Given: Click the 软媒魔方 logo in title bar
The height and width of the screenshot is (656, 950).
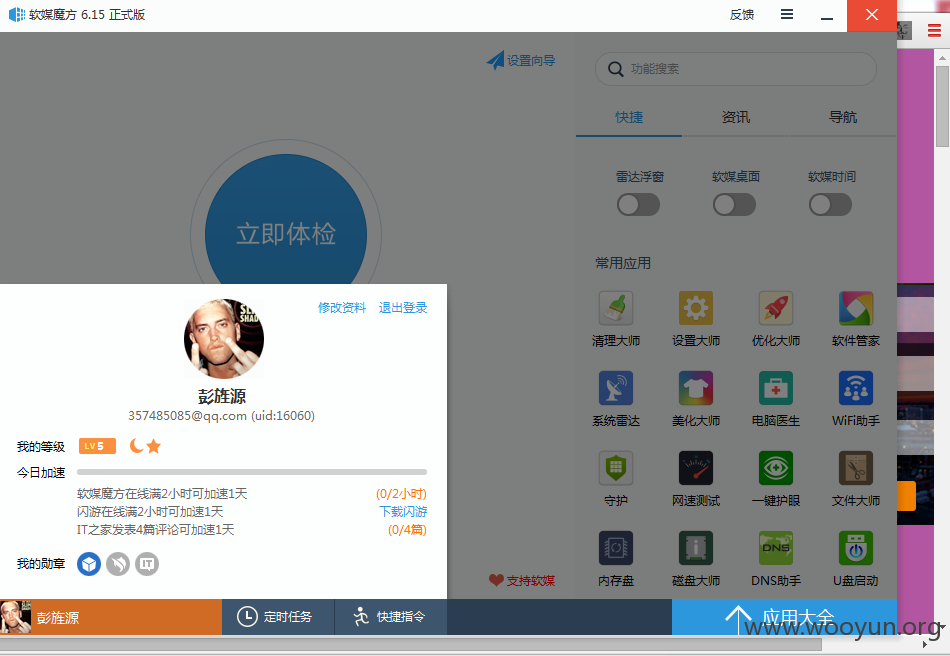Looking at the screenshot, I should pos(17,15).
